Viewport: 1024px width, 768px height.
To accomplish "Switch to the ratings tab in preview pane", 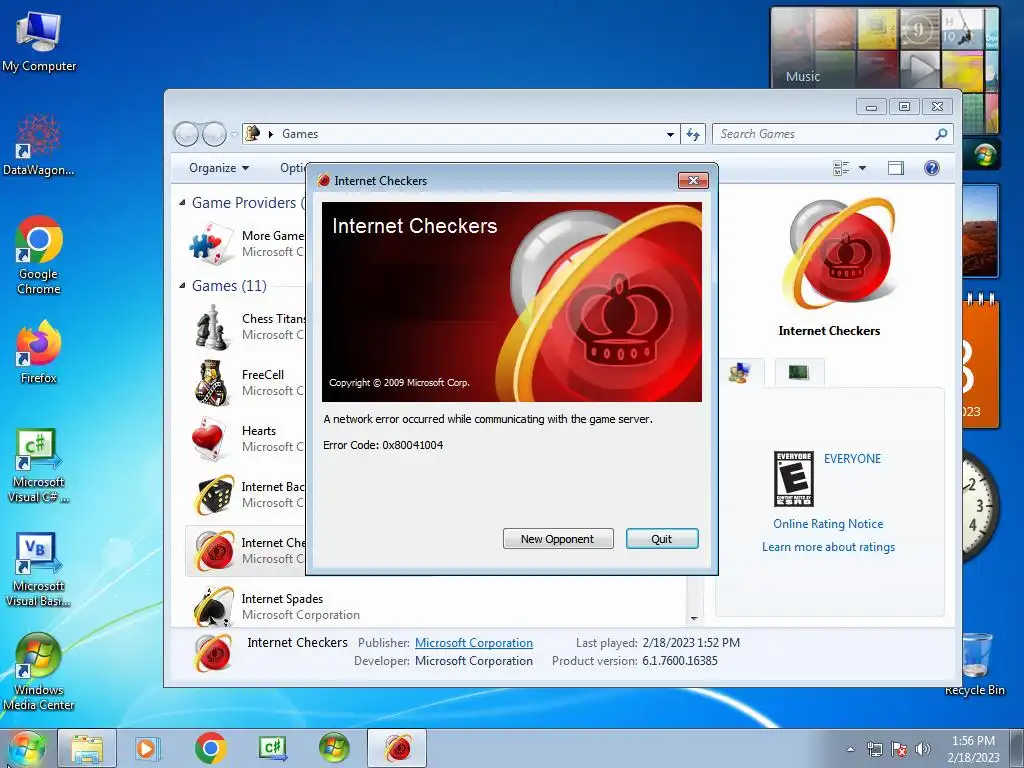I will pyautogui.click(x=740, y=372).
